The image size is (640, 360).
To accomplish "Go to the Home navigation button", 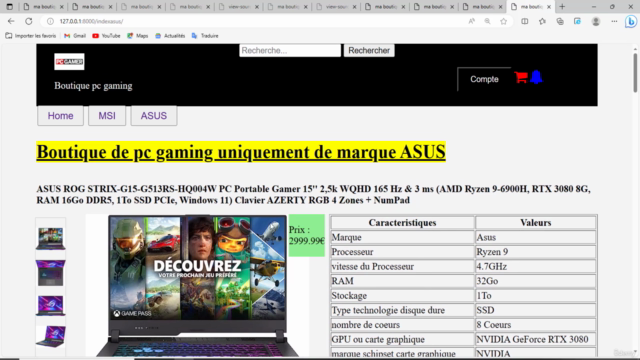I will (60, 116).
